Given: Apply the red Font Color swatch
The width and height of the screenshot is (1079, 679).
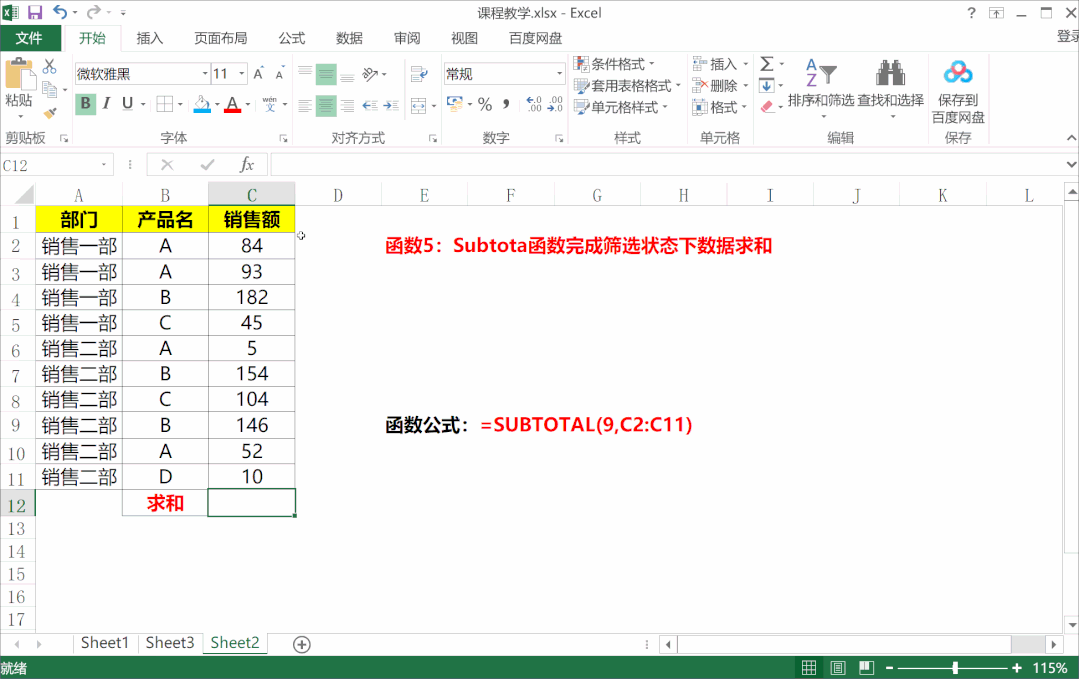Looking at the screenshot, I should click(233, 105).
